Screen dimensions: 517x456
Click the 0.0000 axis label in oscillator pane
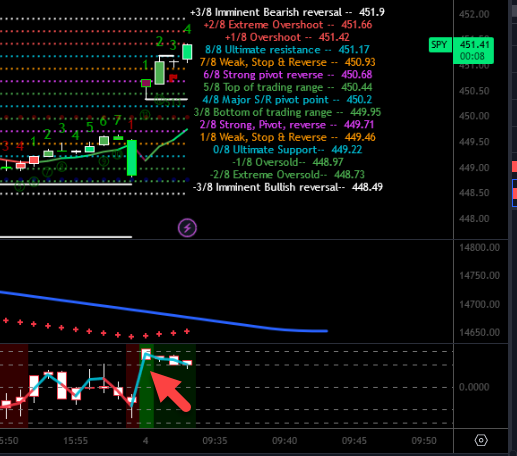474,387
